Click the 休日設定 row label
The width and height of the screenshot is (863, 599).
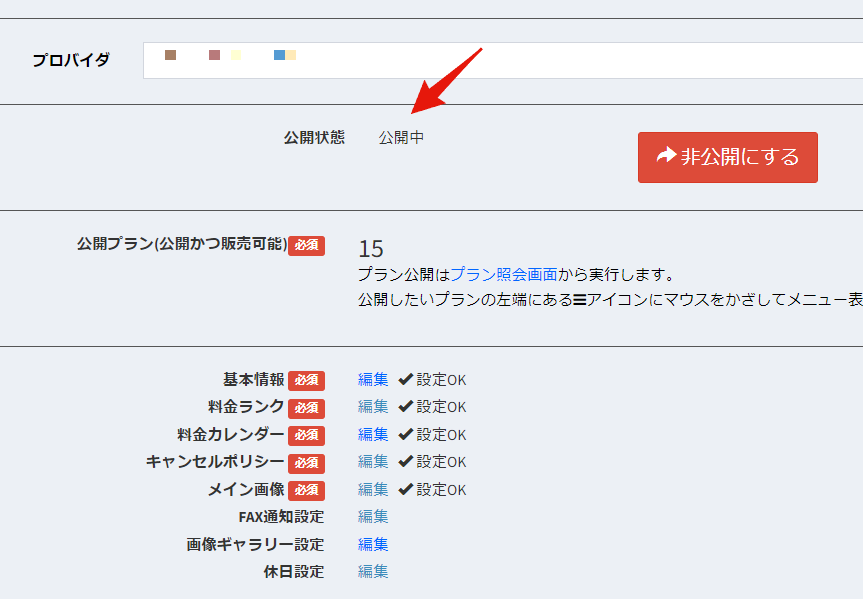click(x=294, y=572)
